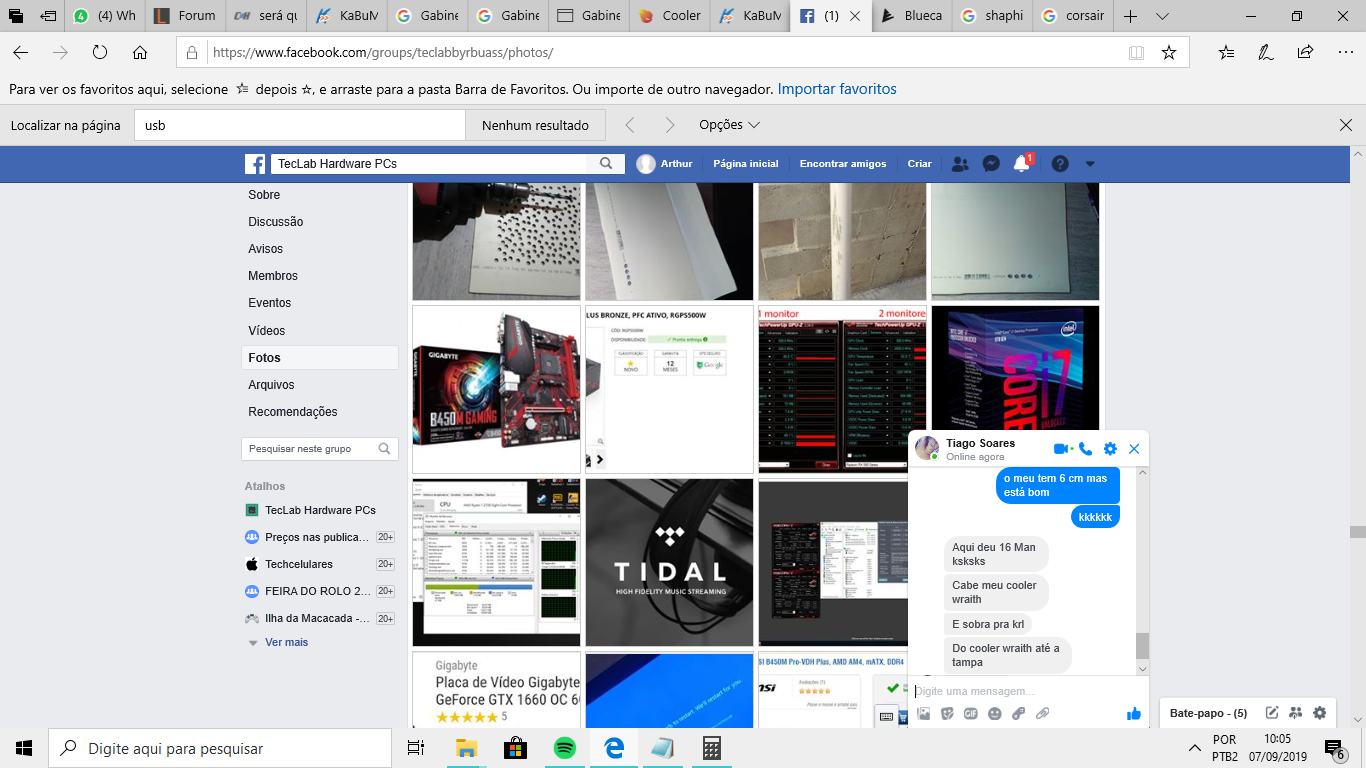Switch to the corsair browser tab

[1073, 16]
